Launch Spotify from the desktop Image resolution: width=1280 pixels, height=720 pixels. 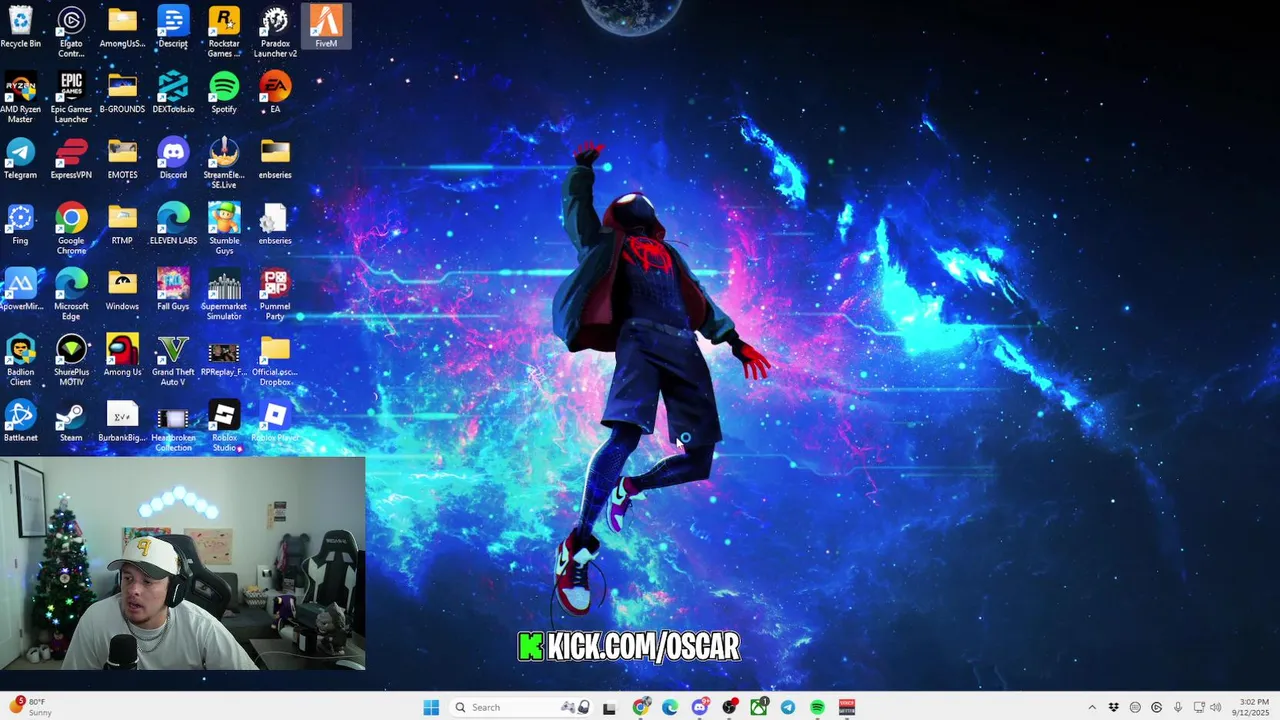224,93
